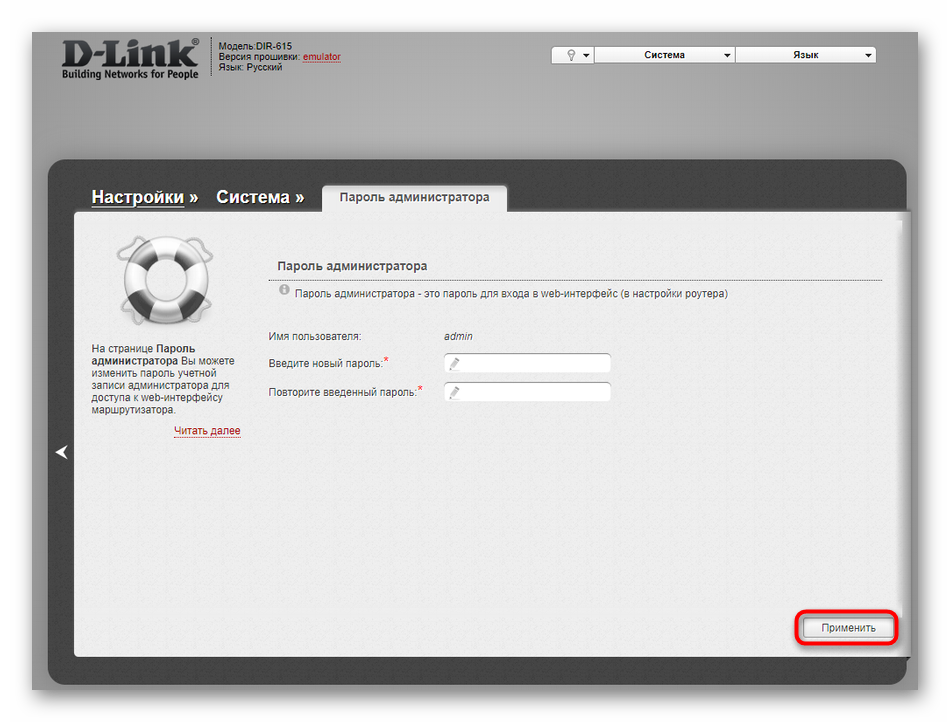Open the Читать далее link
This screenshot has height=722, width=950.
coord(207,431)
